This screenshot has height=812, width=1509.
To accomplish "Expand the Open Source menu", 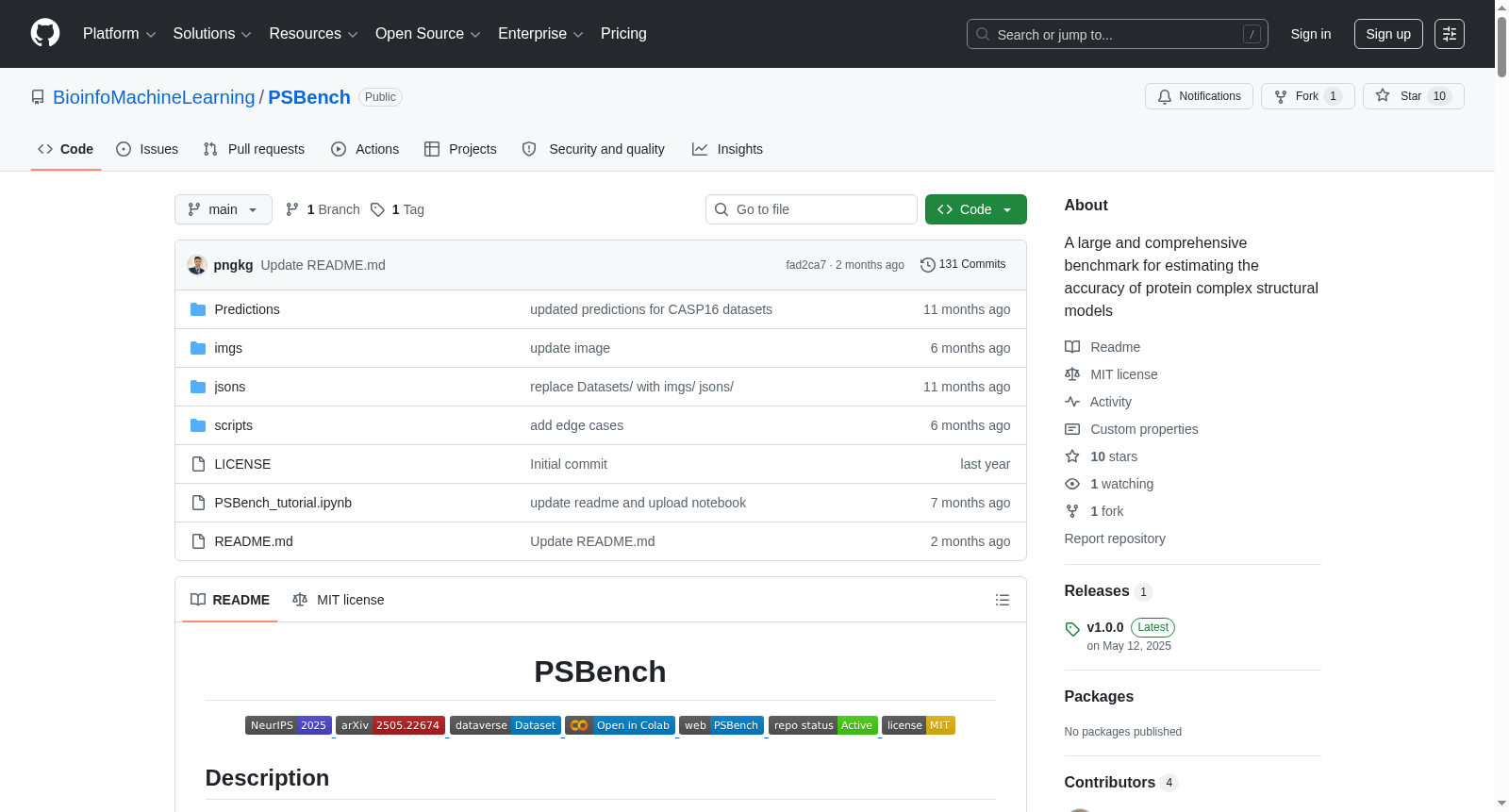I will pyautogui.click(x=428, y=34).
